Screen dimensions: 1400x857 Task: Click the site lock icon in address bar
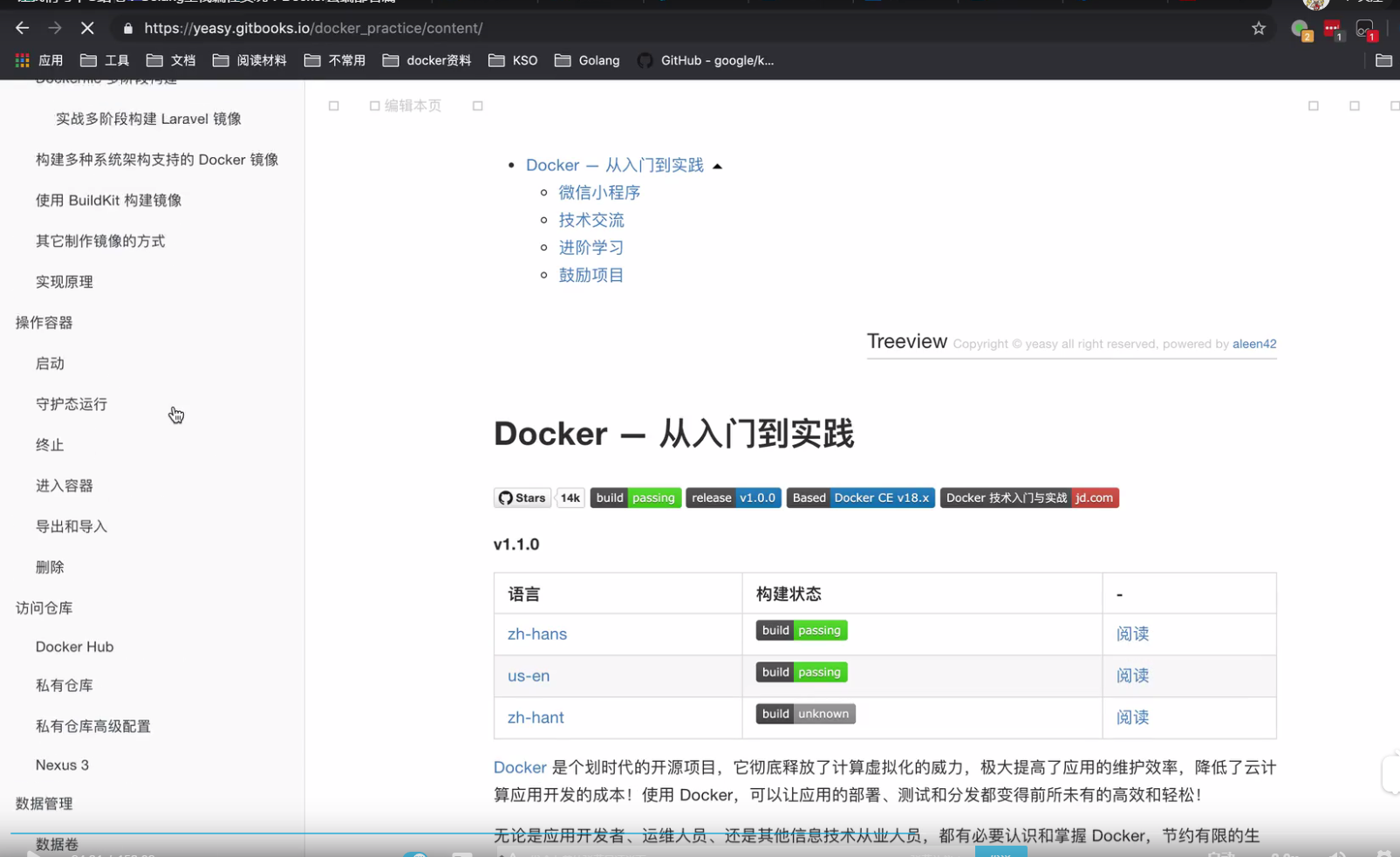coord(128,29)
